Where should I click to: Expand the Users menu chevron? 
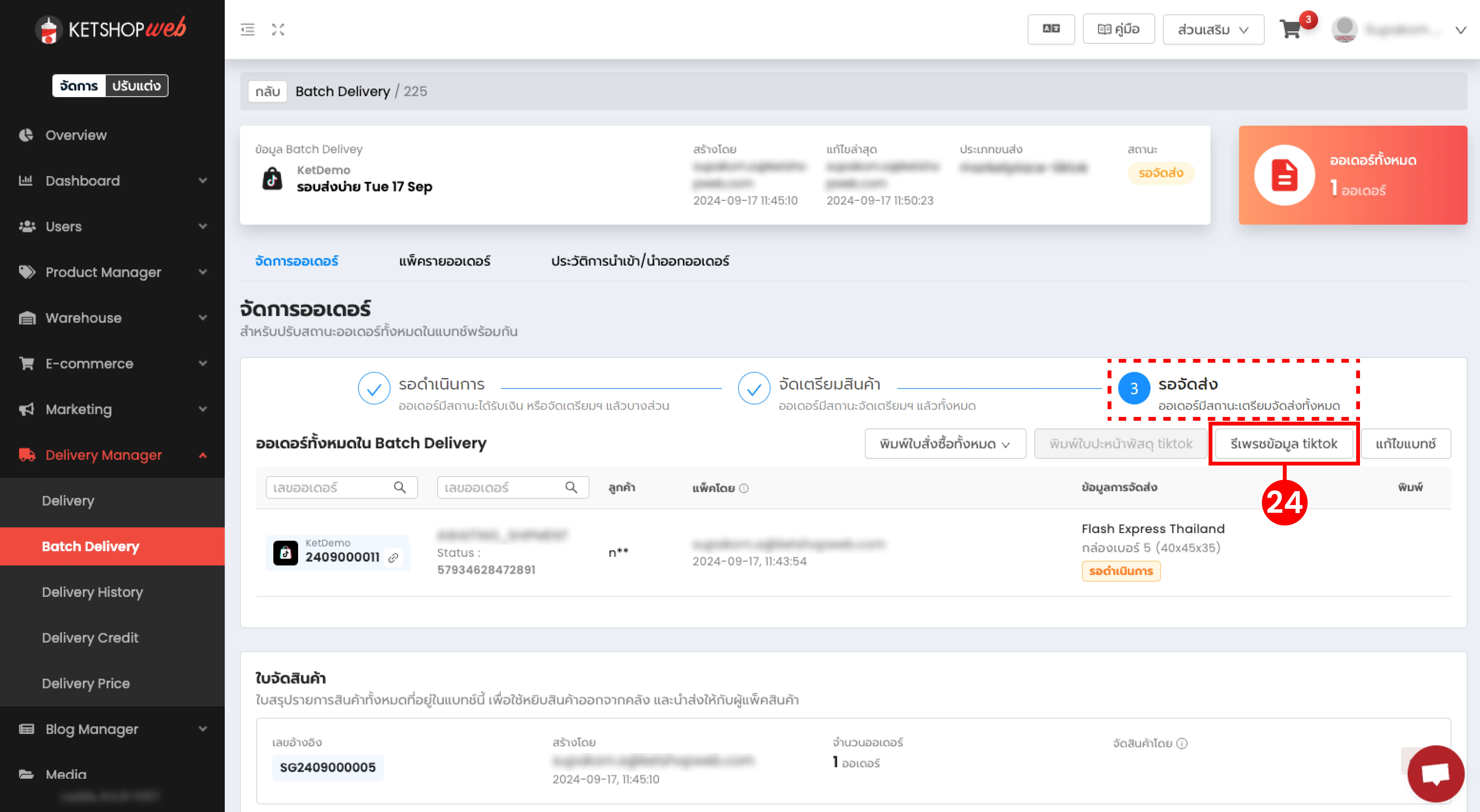coord(203,226)
